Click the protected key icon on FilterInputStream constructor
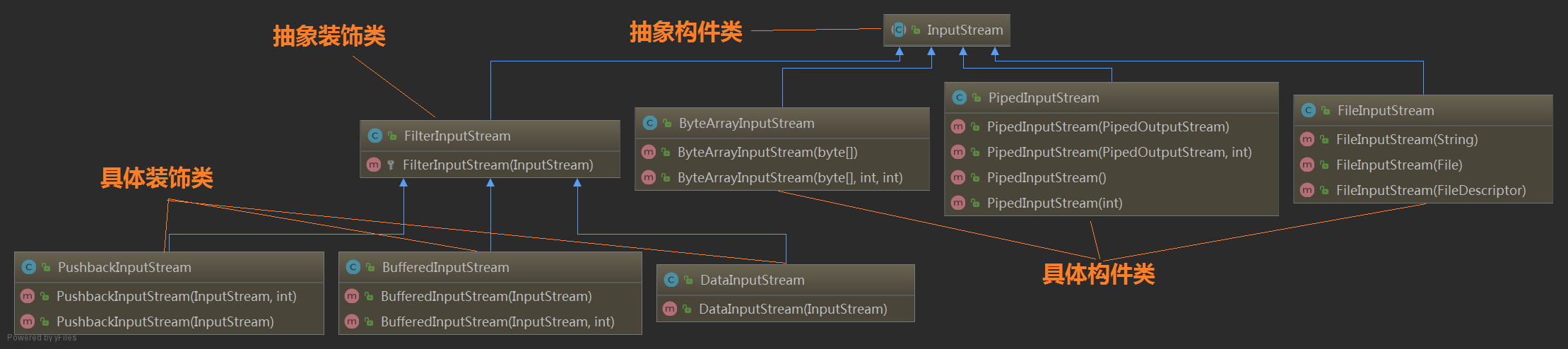This screenshot has width=1568, height=349. coord(391,165)
